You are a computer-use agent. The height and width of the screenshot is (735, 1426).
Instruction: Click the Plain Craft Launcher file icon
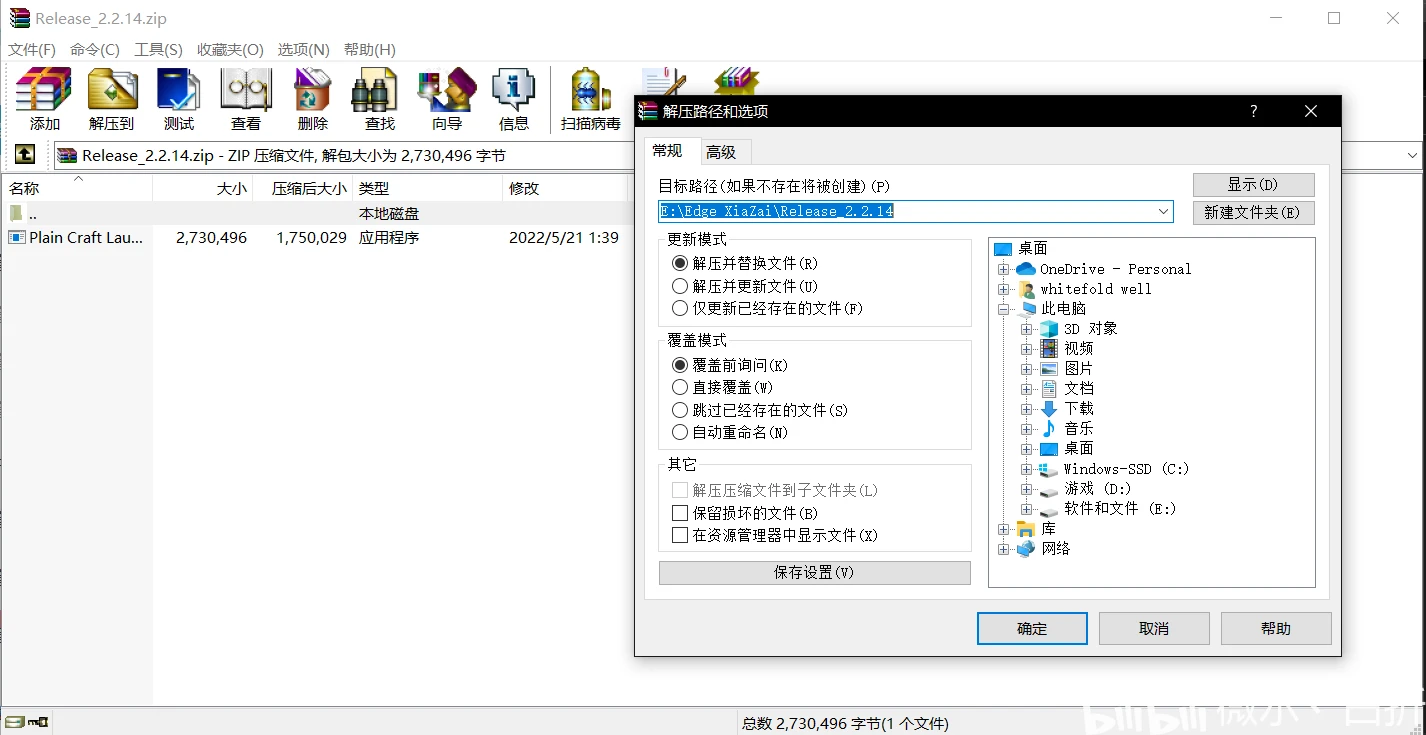coord(17,238)
